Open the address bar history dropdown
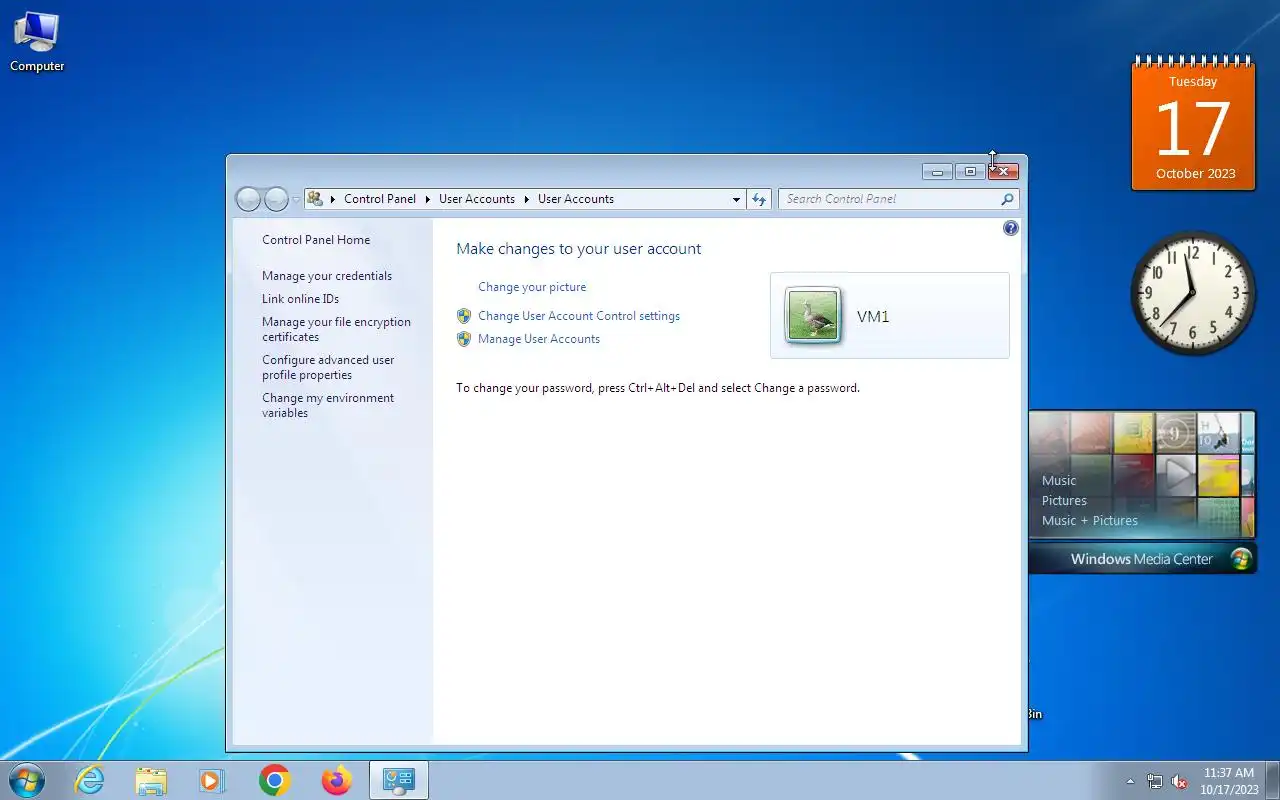1280x800 pixels. point(737,199)
